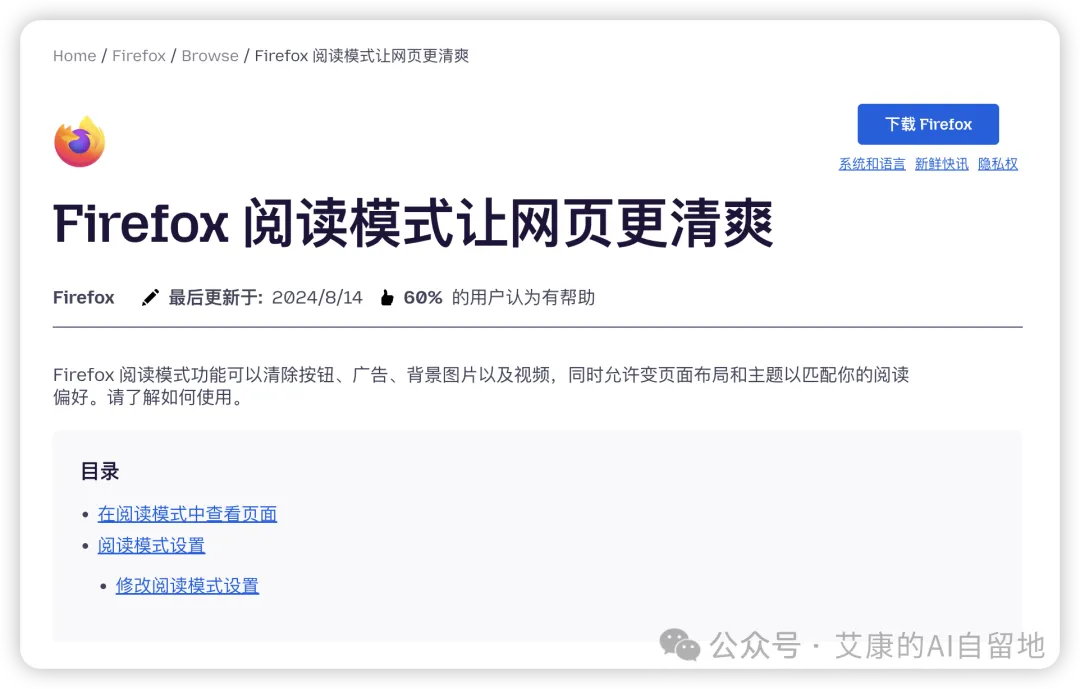Open the Browse breadcrumb link
This screenshot has width=1080, height=689.
click(210, 56)
